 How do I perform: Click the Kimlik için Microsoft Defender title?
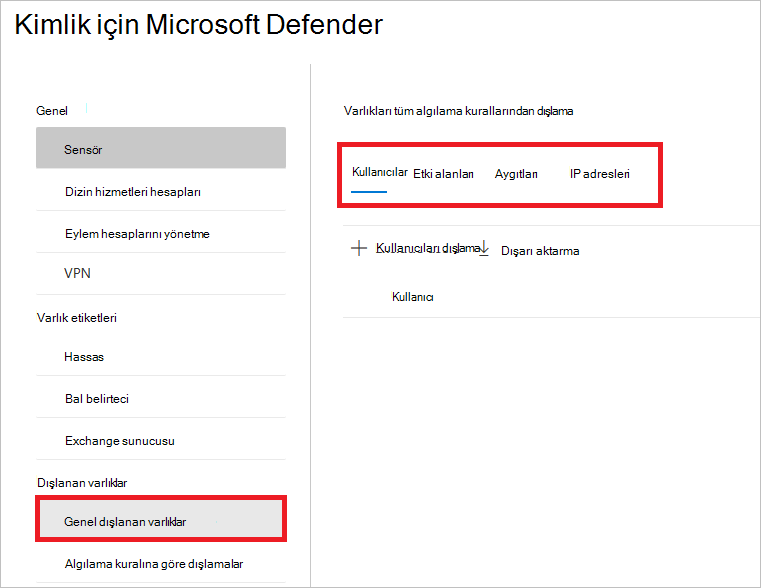tap(199, 24)
